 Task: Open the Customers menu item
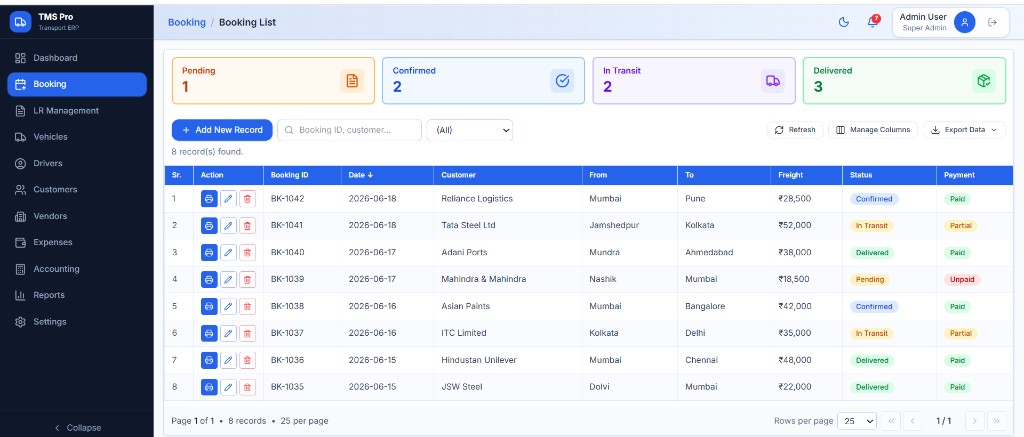(x=77, y=189)
